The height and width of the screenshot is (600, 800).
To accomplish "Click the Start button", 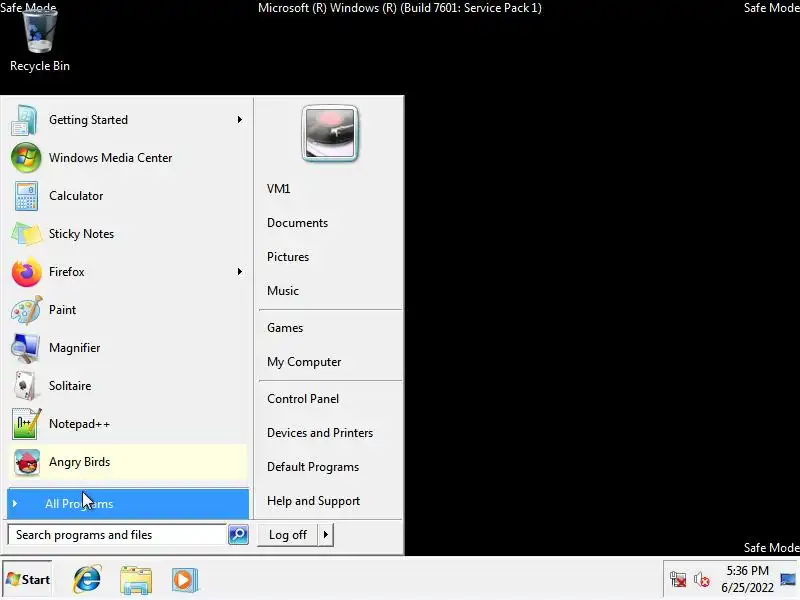I will tap(28, 580).
